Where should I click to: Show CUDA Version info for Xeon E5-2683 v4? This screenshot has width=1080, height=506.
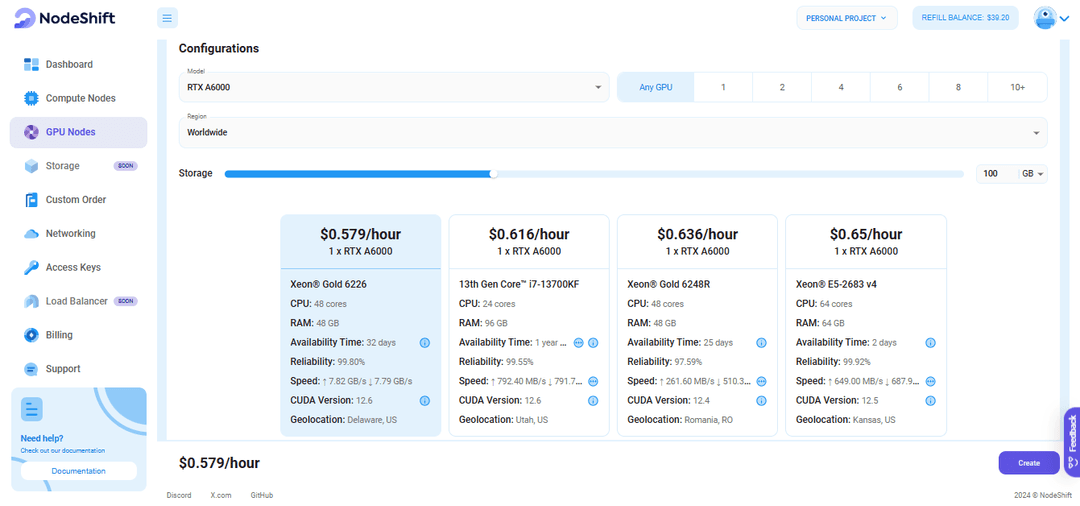tap(931, 401)
